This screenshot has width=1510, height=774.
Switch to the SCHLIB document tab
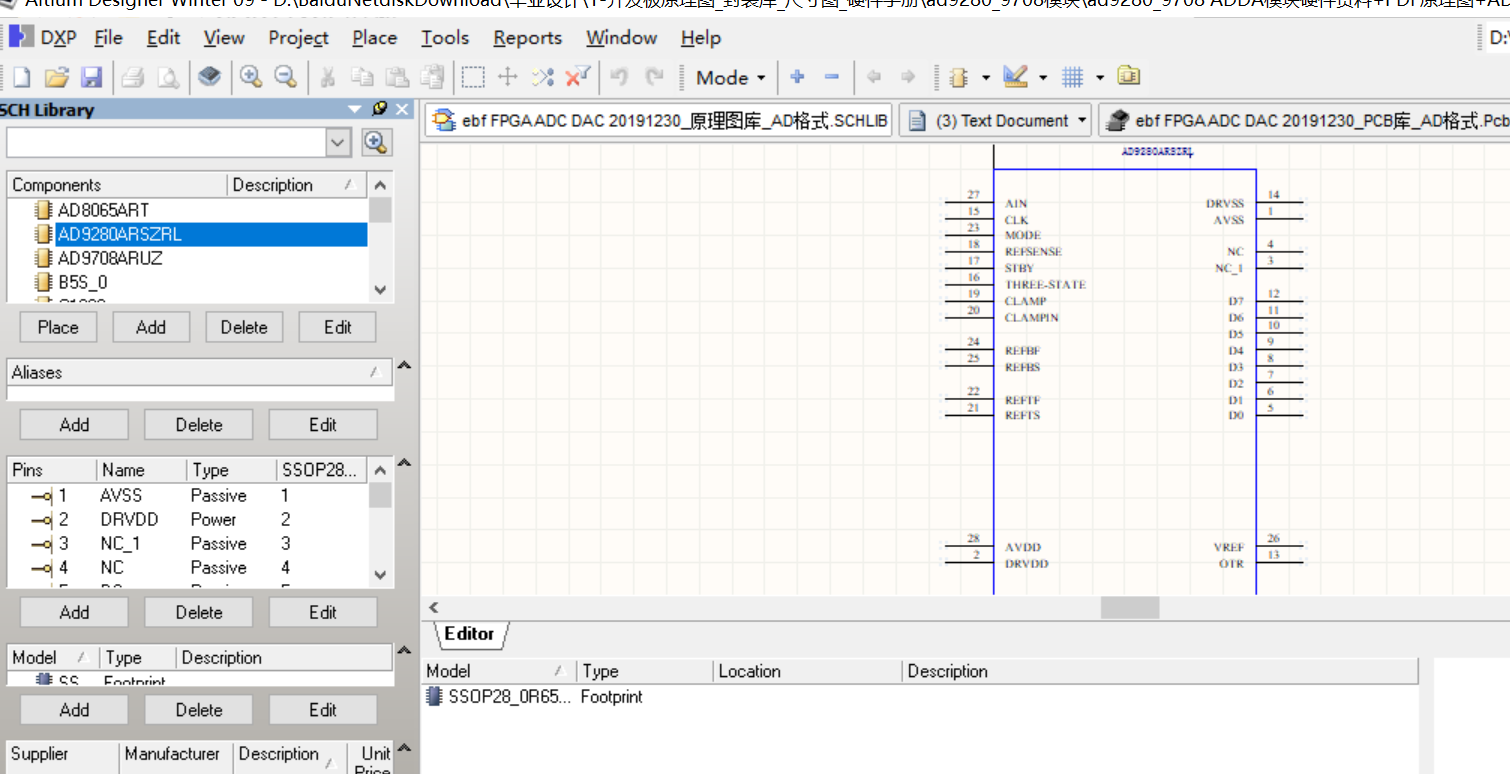658,121
